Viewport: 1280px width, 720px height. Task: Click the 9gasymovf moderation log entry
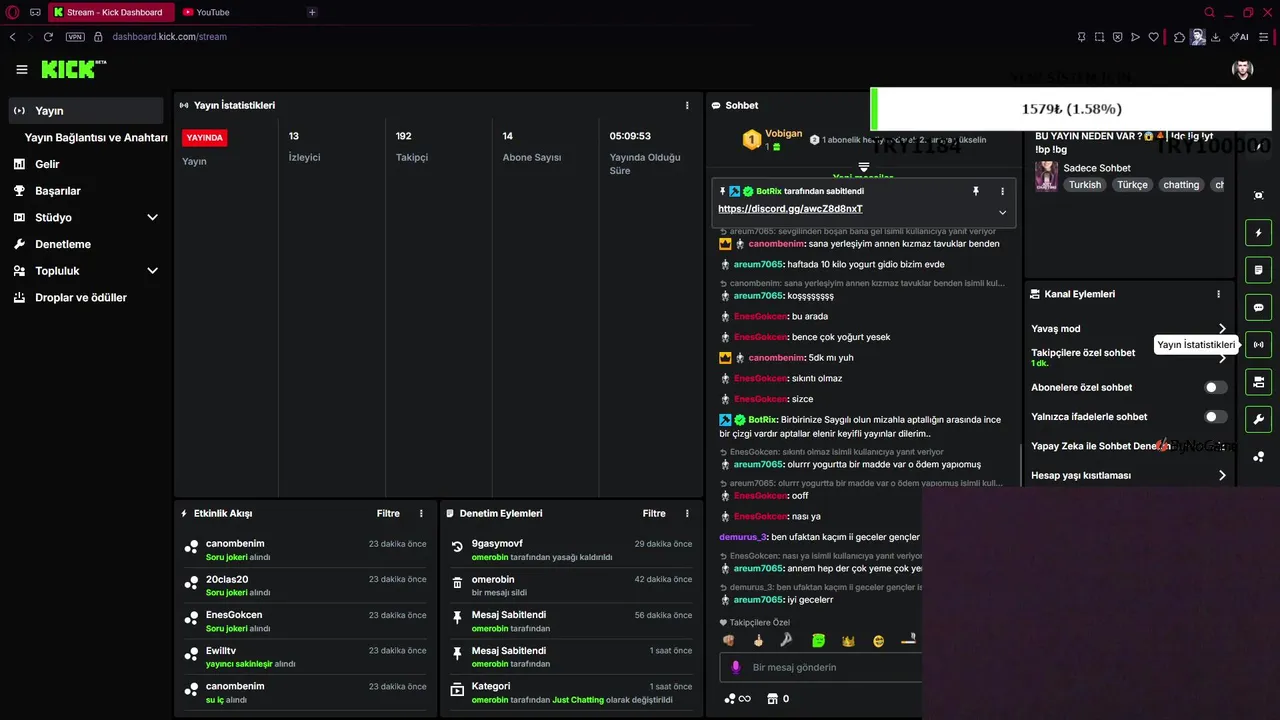pos(572,550)
